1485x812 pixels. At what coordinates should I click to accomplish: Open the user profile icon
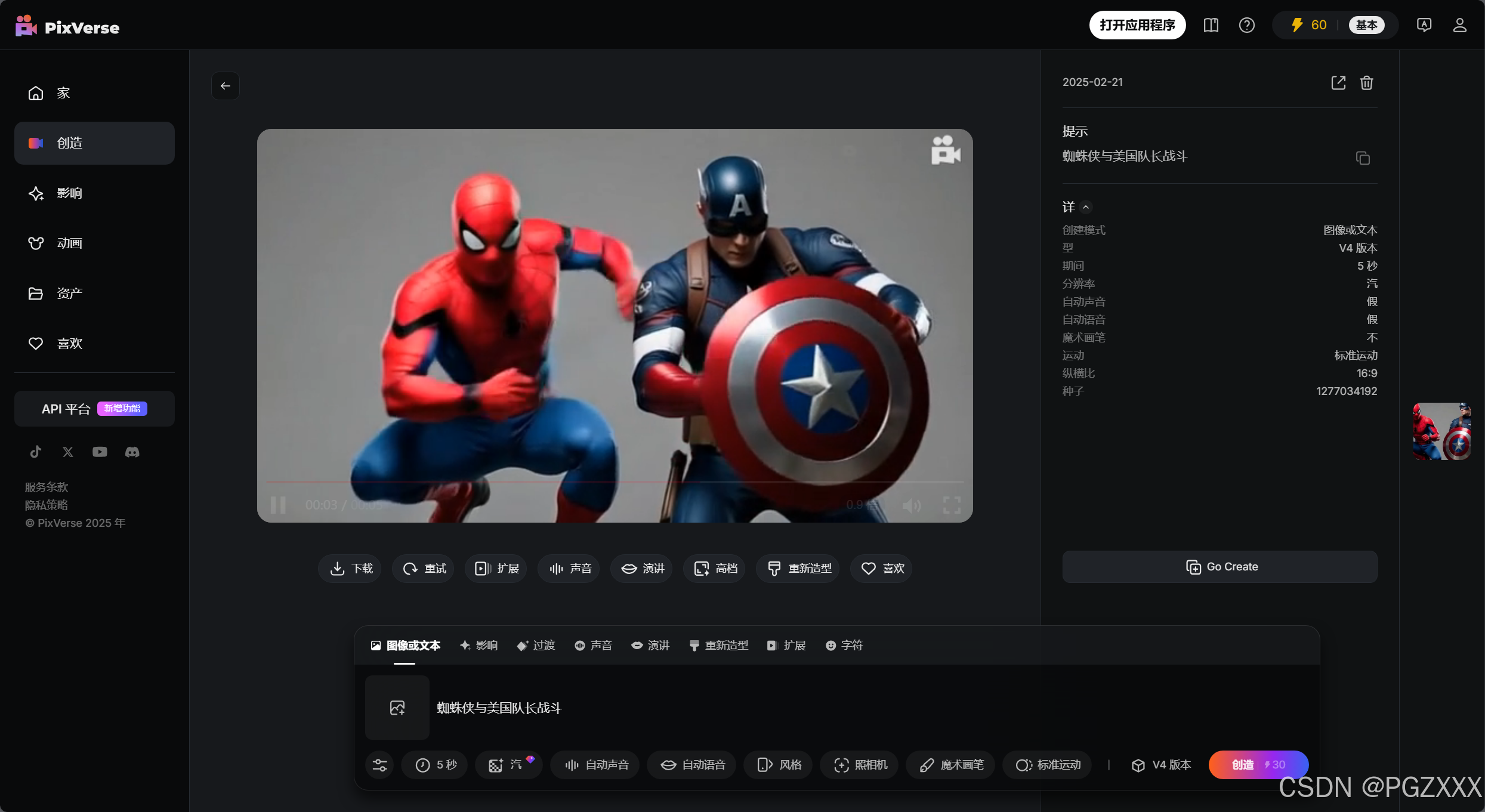1459,25
